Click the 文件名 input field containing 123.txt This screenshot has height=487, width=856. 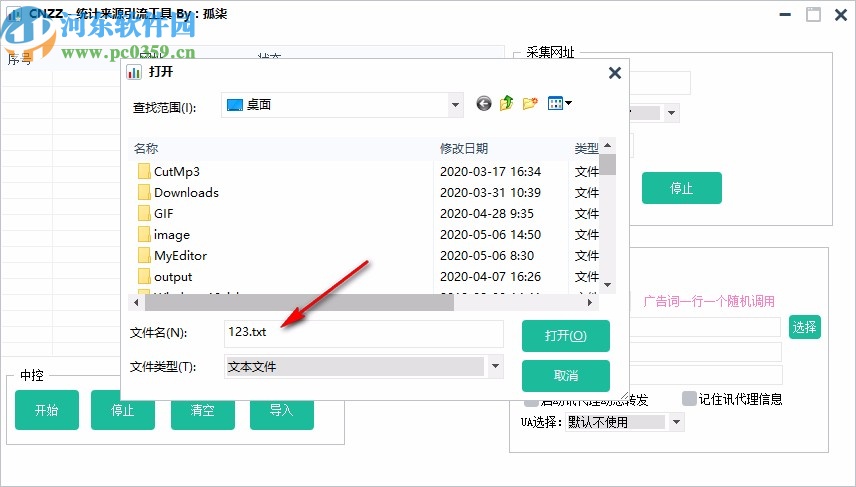point(364,334)
